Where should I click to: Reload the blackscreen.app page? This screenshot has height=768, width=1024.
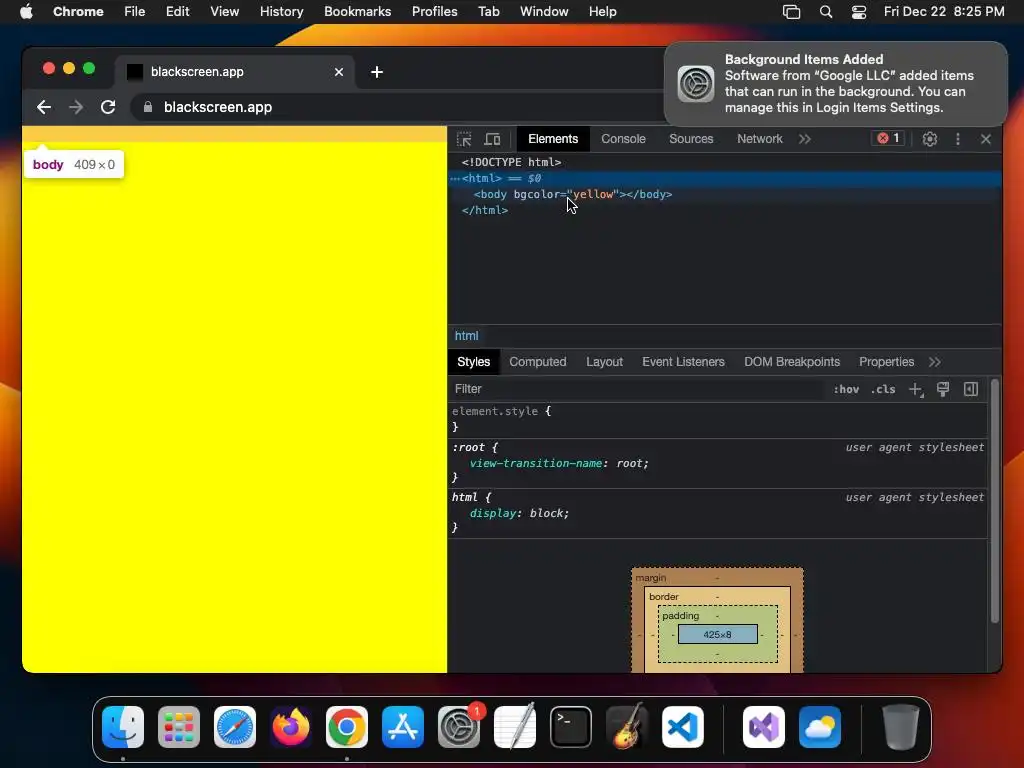pos(108,107)
